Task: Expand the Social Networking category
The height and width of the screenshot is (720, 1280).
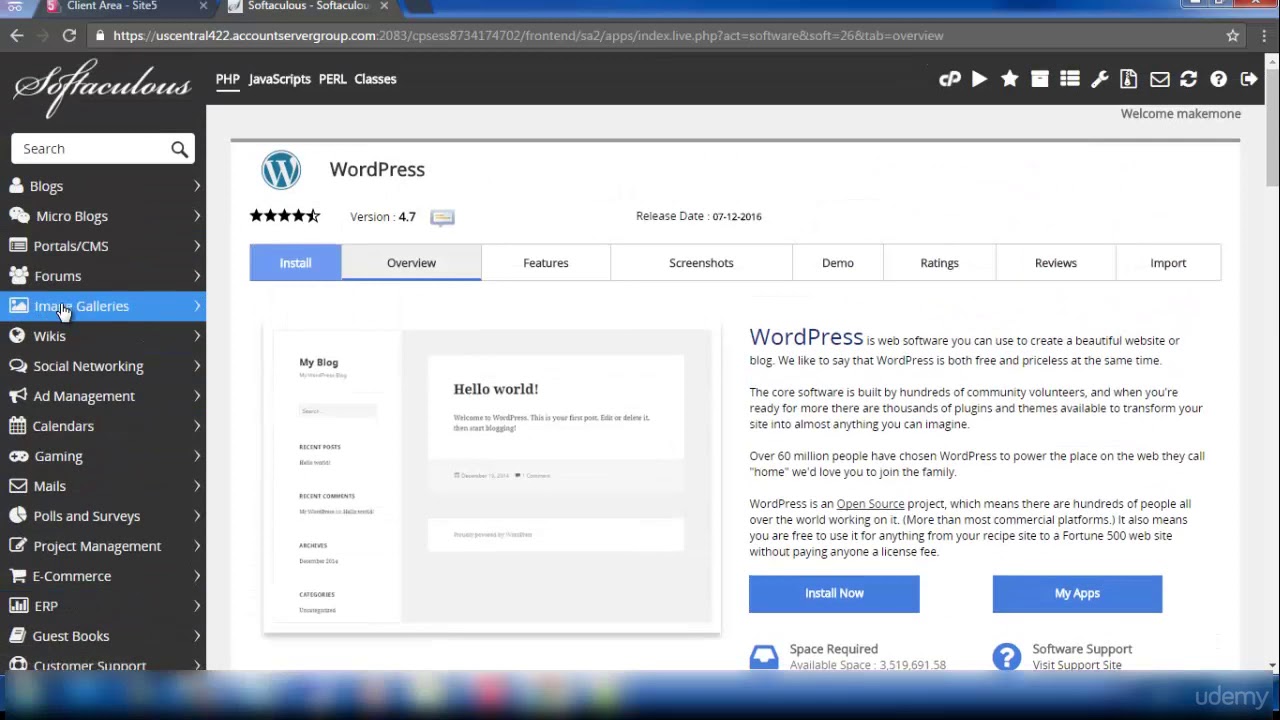Action: pyautogui.click(x=103, y=366)
